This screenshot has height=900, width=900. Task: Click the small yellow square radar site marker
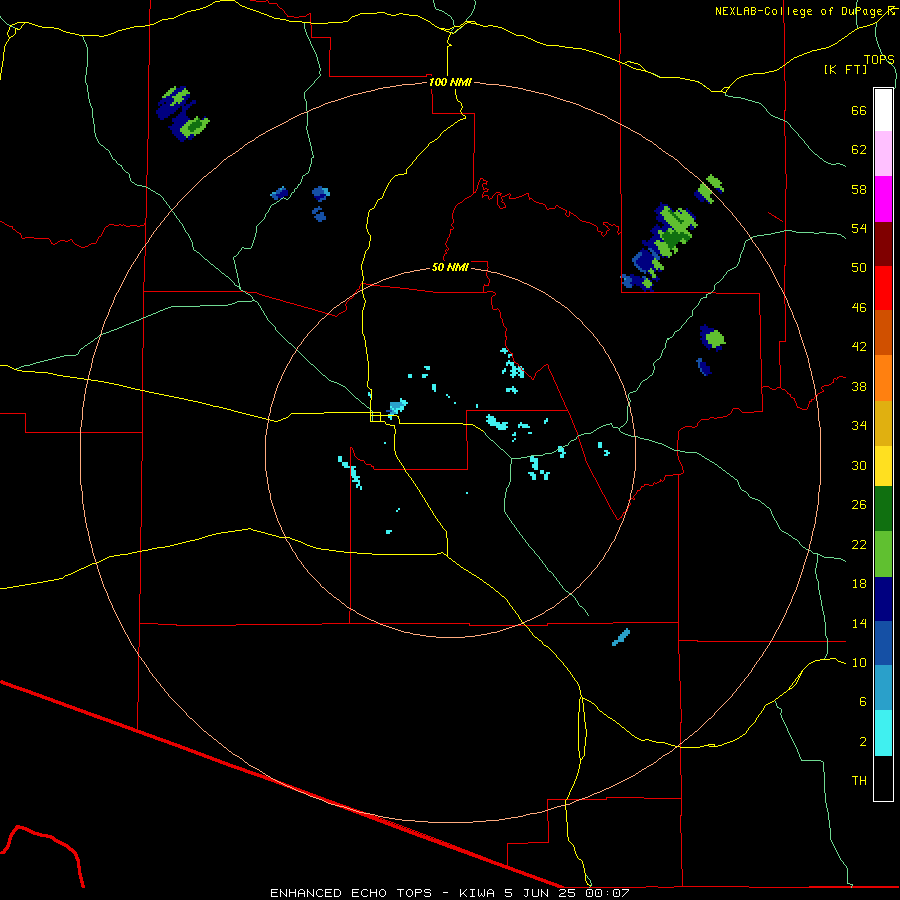pyautogui.click(x=375, y=417)
